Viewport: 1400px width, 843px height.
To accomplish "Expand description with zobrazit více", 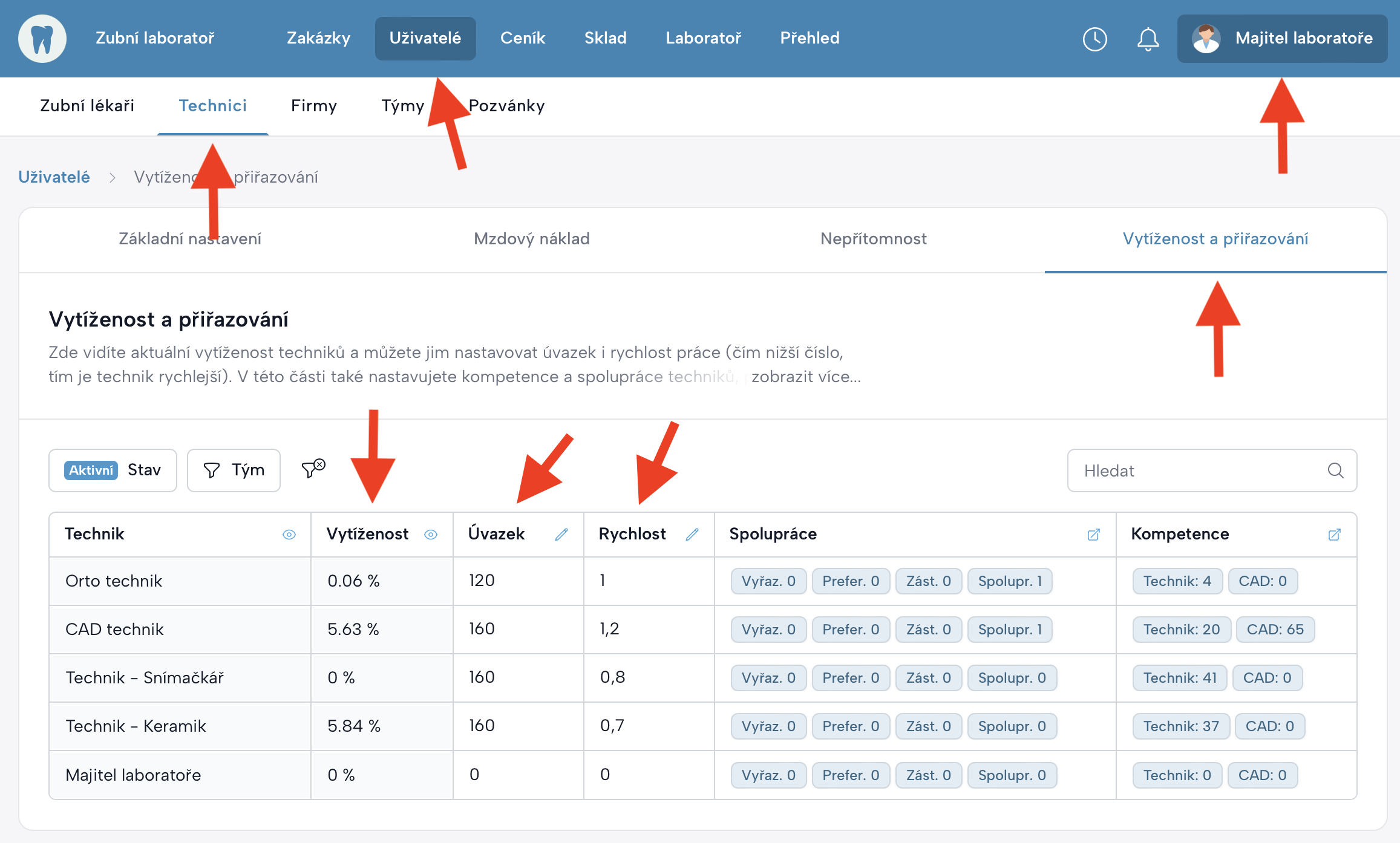I will coord(805,377).
